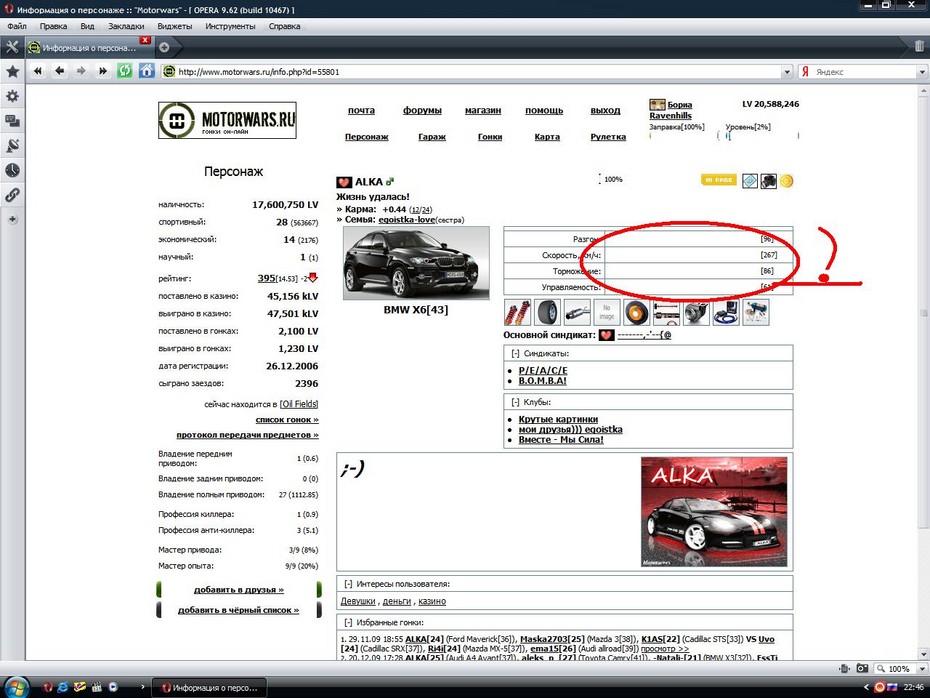Open the Рулетка link
Screen dimensions: 930x698
point(608,136)
